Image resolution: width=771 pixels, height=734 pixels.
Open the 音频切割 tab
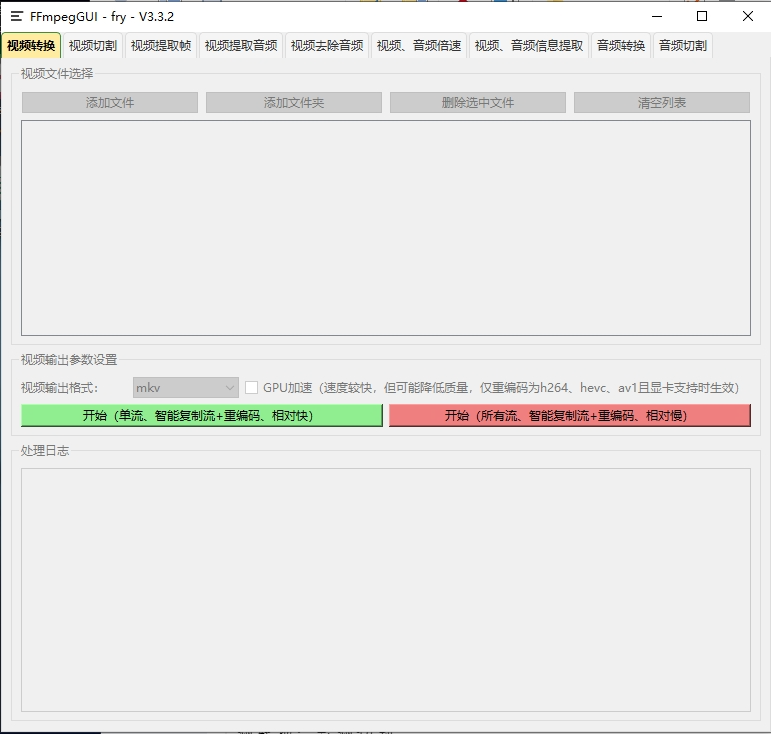[x=683, y=46]
